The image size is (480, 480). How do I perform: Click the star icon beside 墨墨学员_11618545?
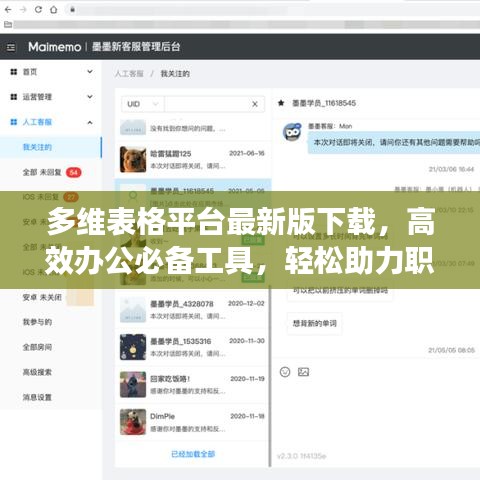point(281,103)
